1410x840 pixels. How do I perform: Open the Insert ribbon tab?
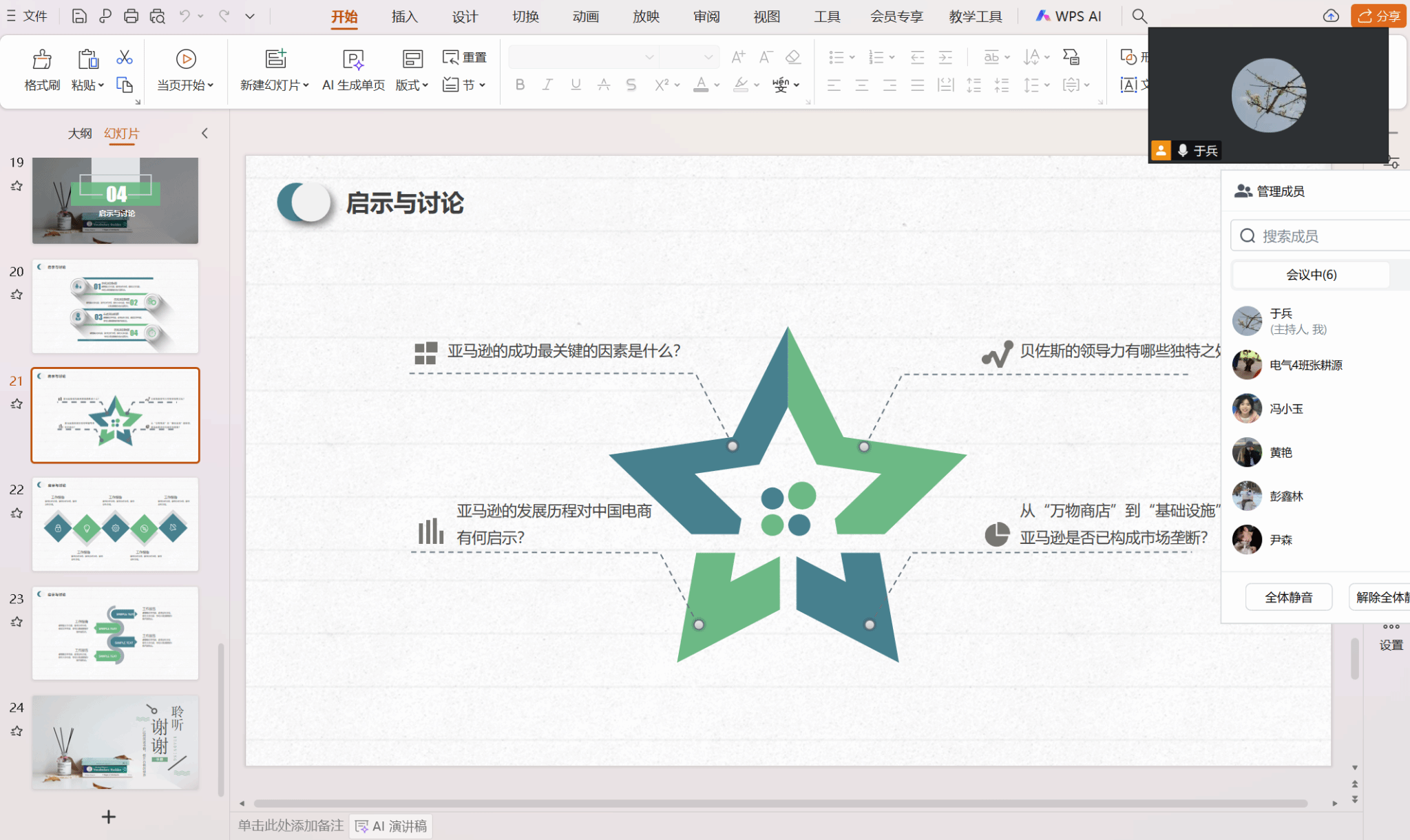click(404, 16)
